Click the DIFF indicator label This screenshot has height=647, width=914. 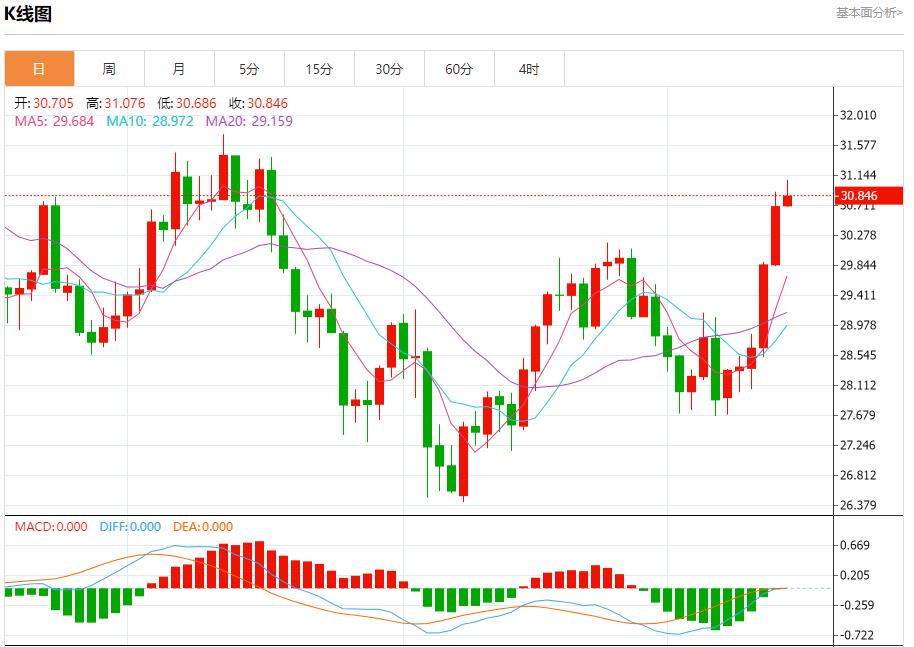click(130, 527)
